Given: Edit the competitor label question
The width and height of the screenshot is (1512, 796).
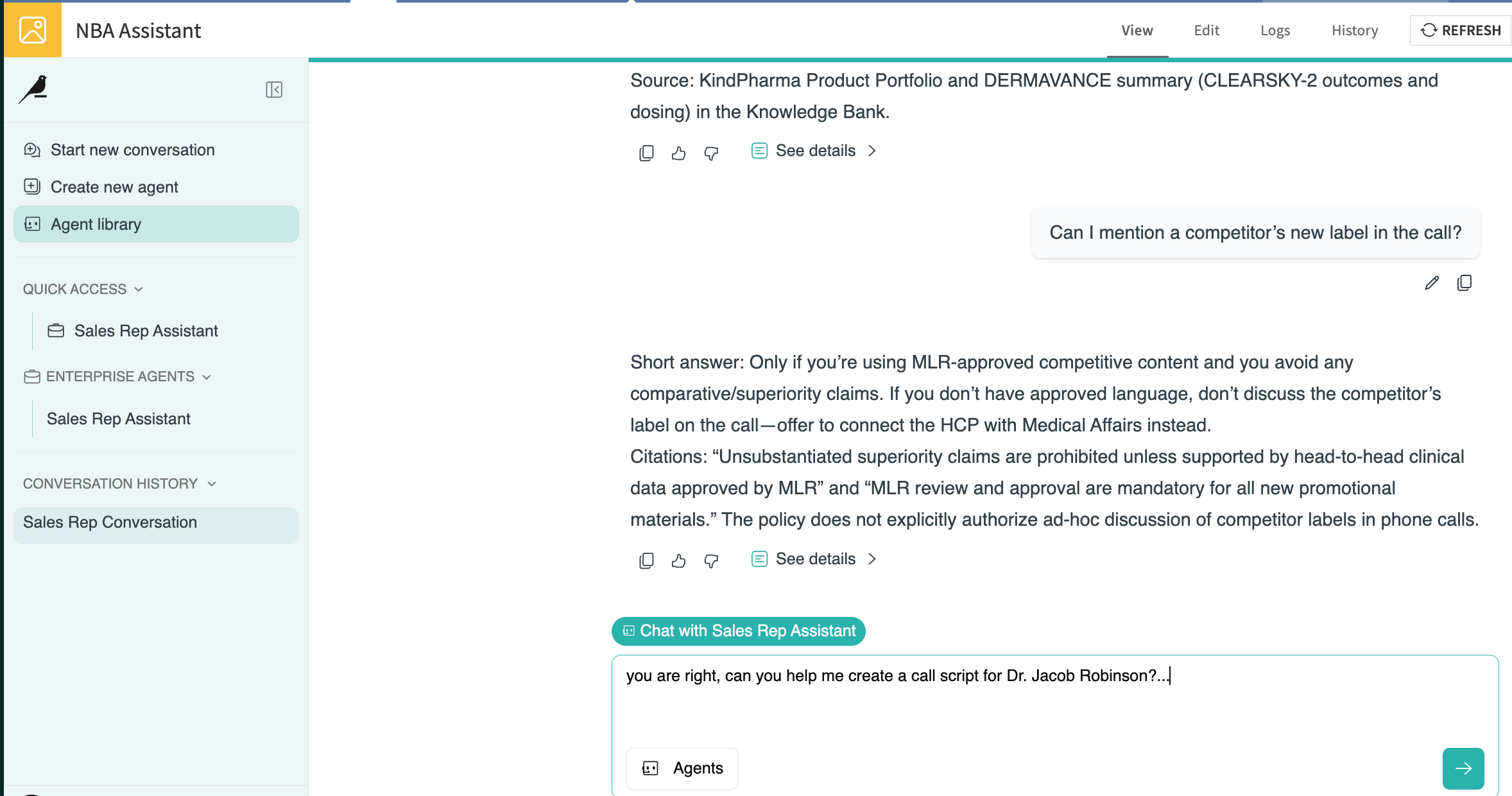Looking at the screenshot, I should (x=1432, y=282).
